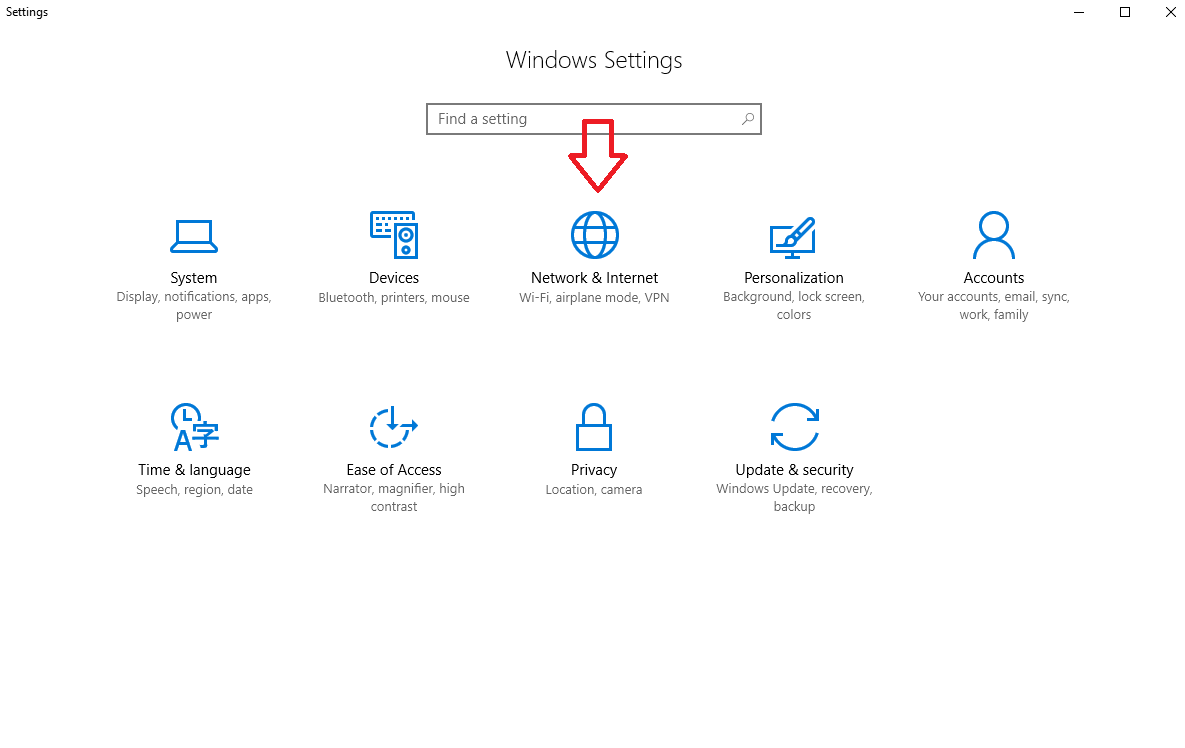Minimize the Settings window
Viewport: 1185px width, 748px height.
pos(1079,12)
